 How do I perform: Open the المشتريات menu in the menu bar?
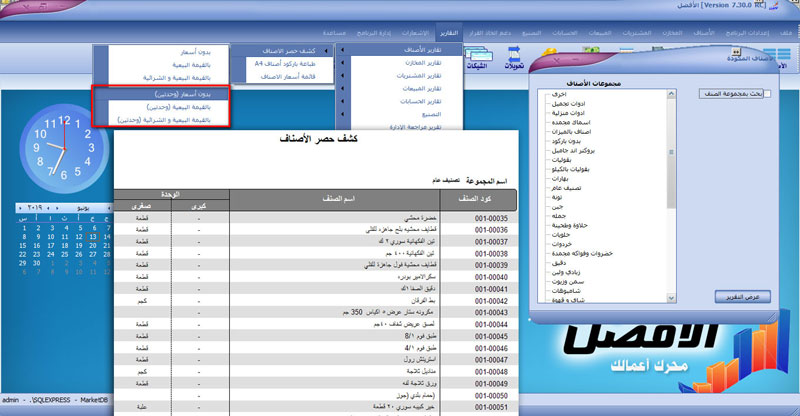[636, 33]
